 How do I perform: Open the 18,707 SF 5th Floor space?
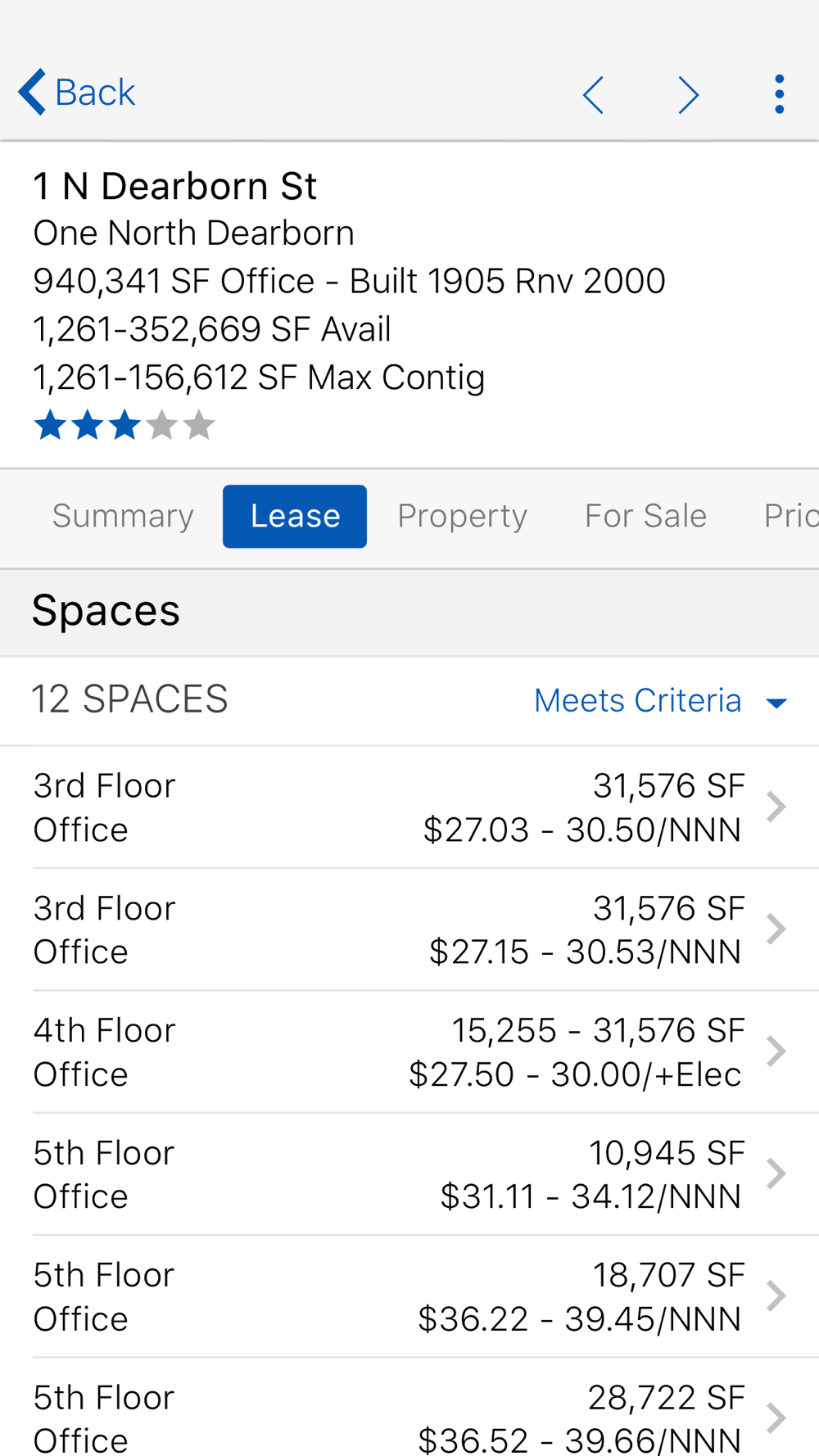coord(409,1296)
